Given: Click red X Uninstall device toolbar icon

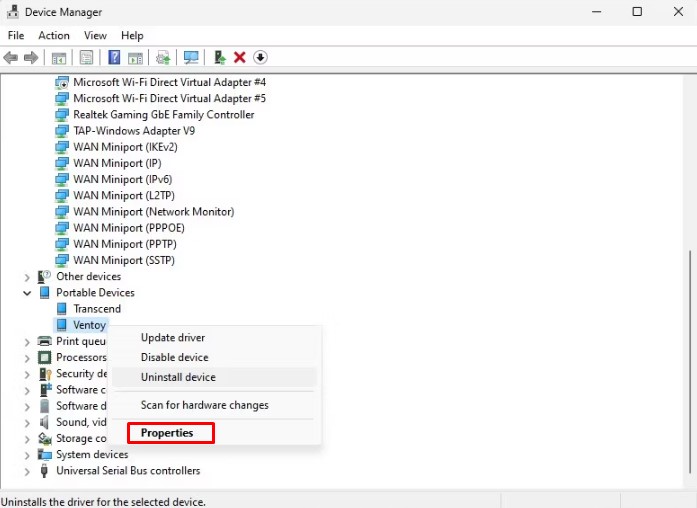Looking at the screenshot, I should coord(240,57).
